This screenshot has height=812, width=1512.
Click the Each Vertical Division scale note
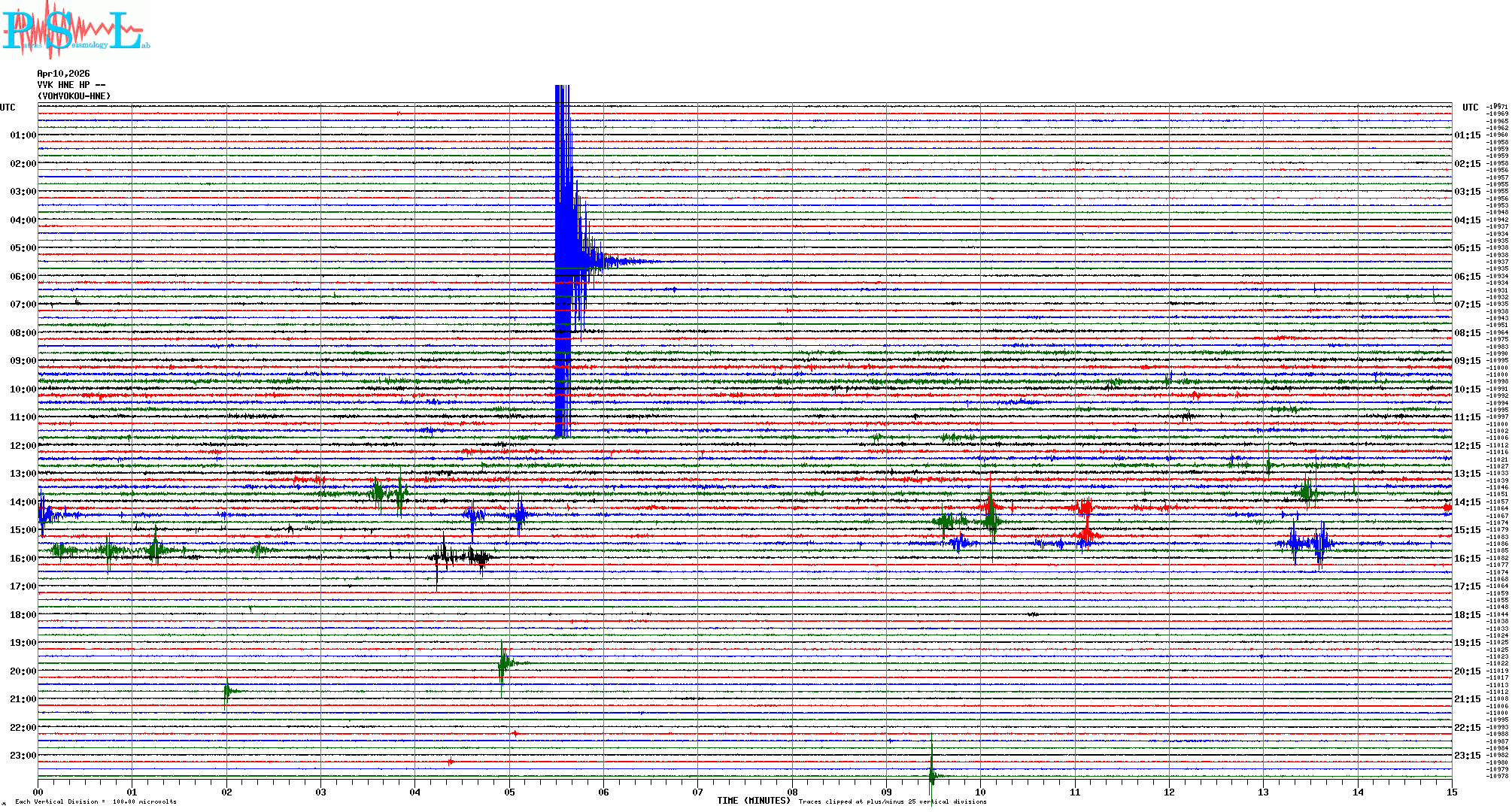click(x=96, y=801)
